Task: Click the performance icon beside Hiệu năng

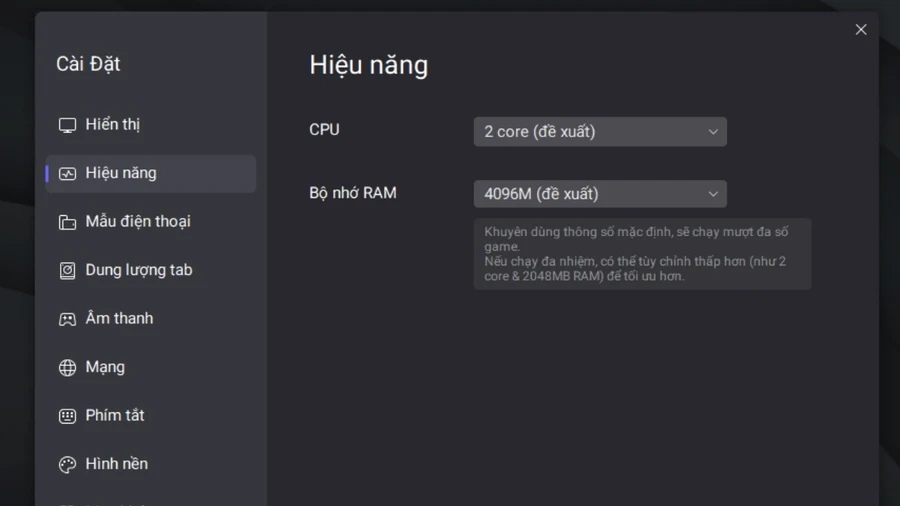Action: point(67,174)
